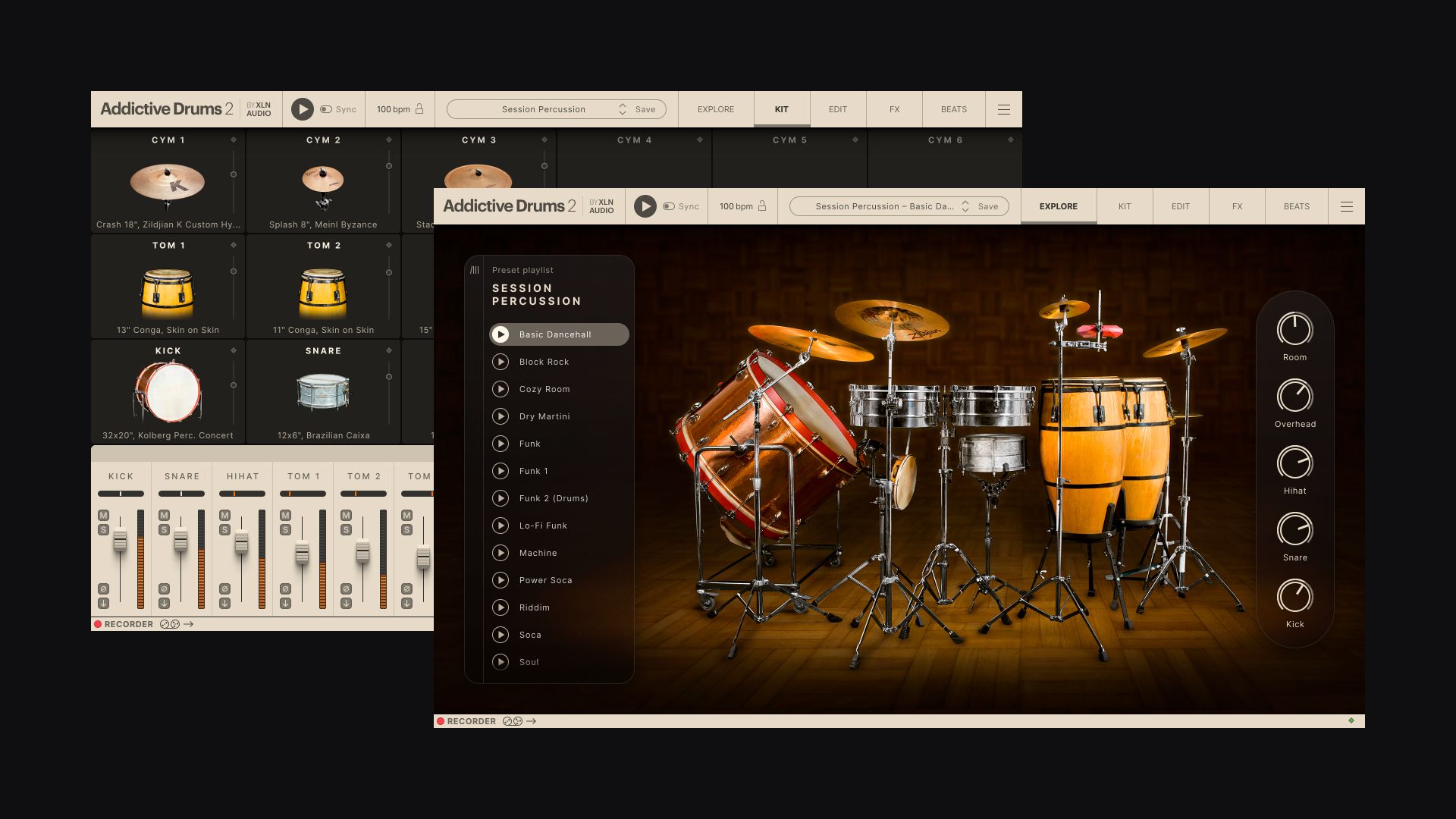
Task: Open SNARE slot options diamond
Action: point(389,350)
